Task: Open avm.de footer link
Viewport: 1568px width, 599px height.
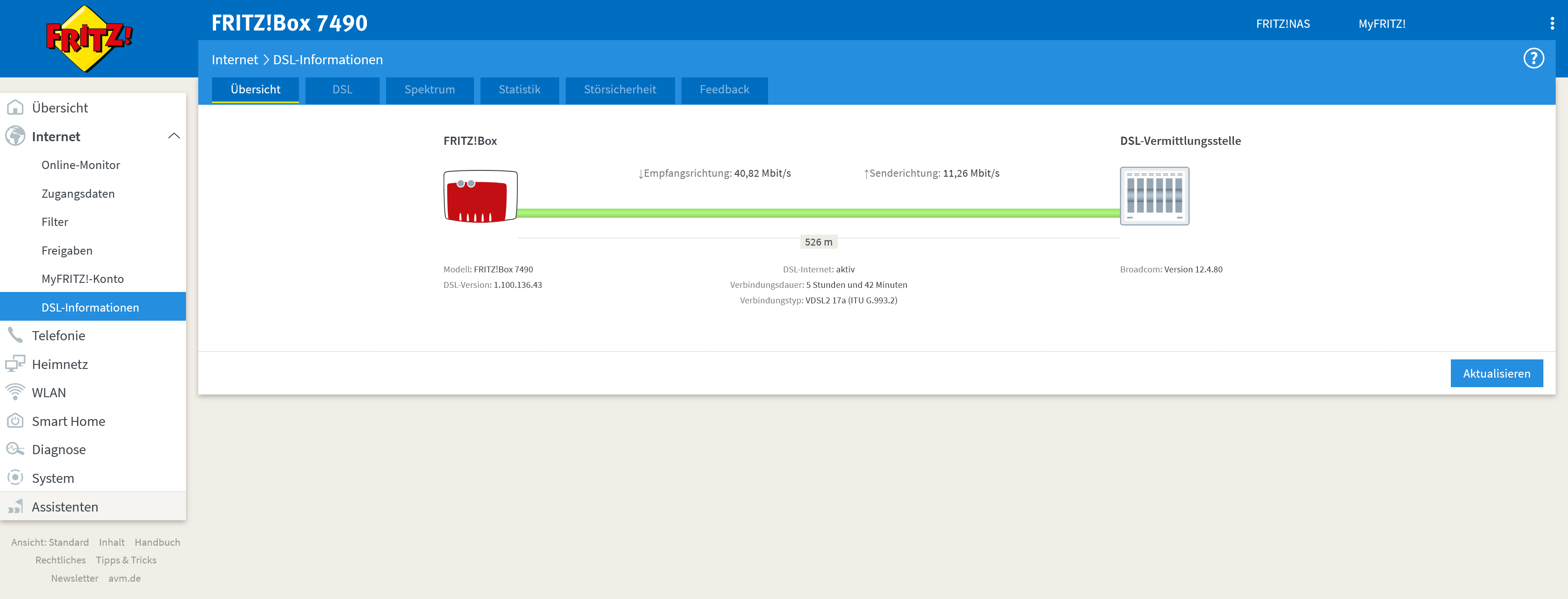Action: tap(124, 579)
